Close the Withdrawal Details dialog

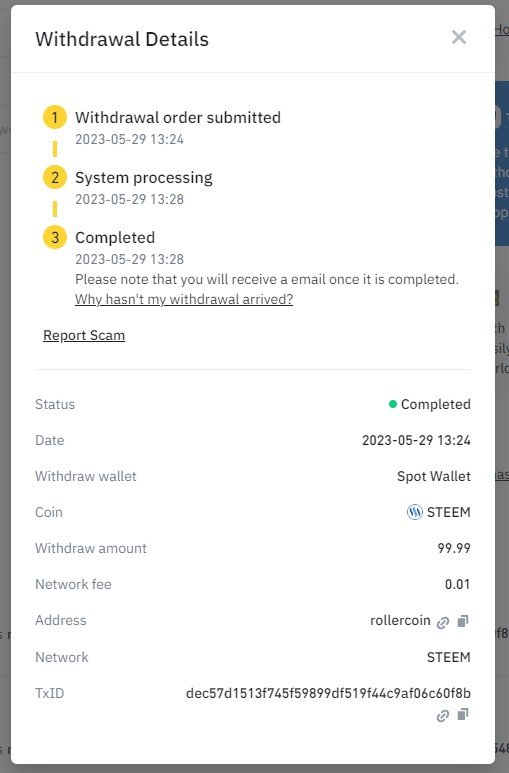(x=459, y=37)
